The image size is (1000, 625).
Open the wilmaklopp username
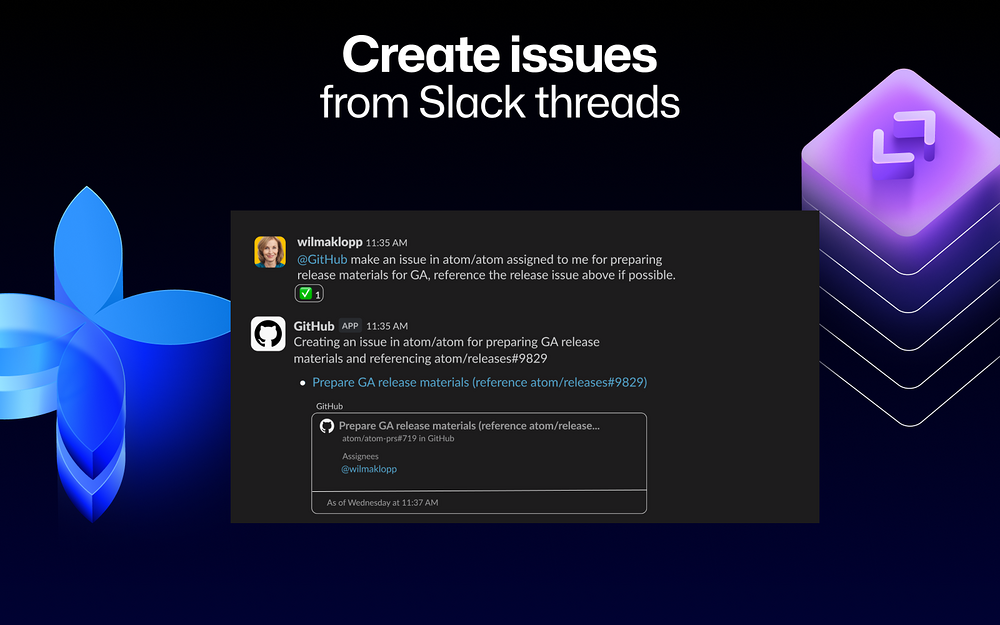[x=329, y=242]
